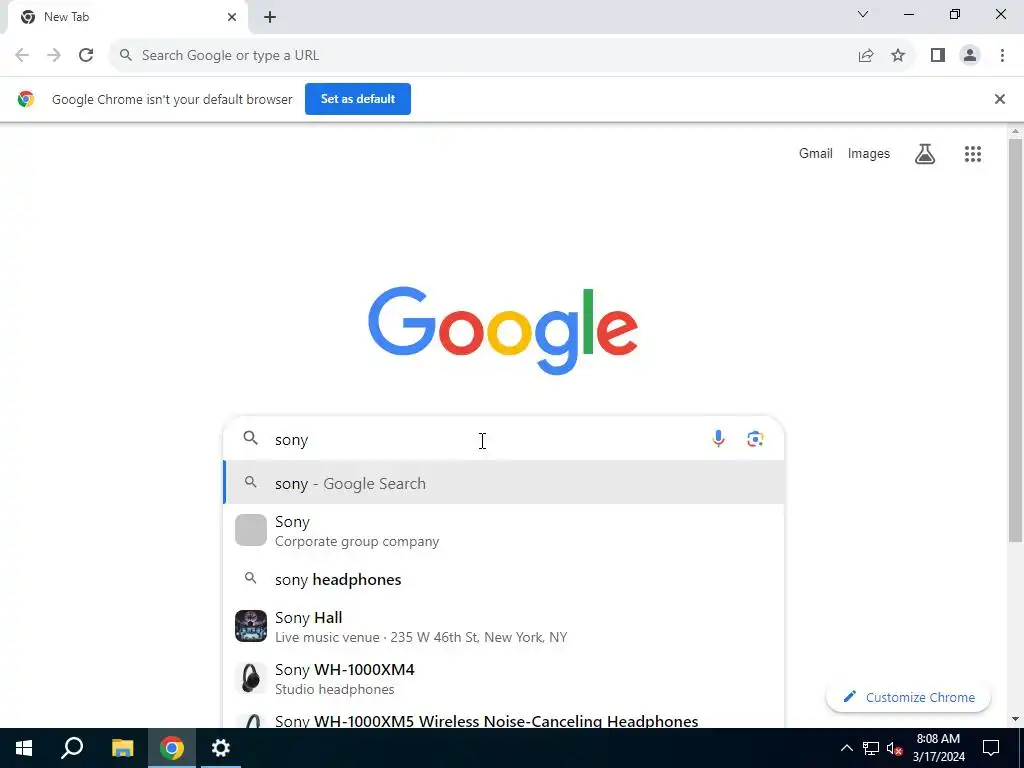Open the Gmail link

point(816,153)
